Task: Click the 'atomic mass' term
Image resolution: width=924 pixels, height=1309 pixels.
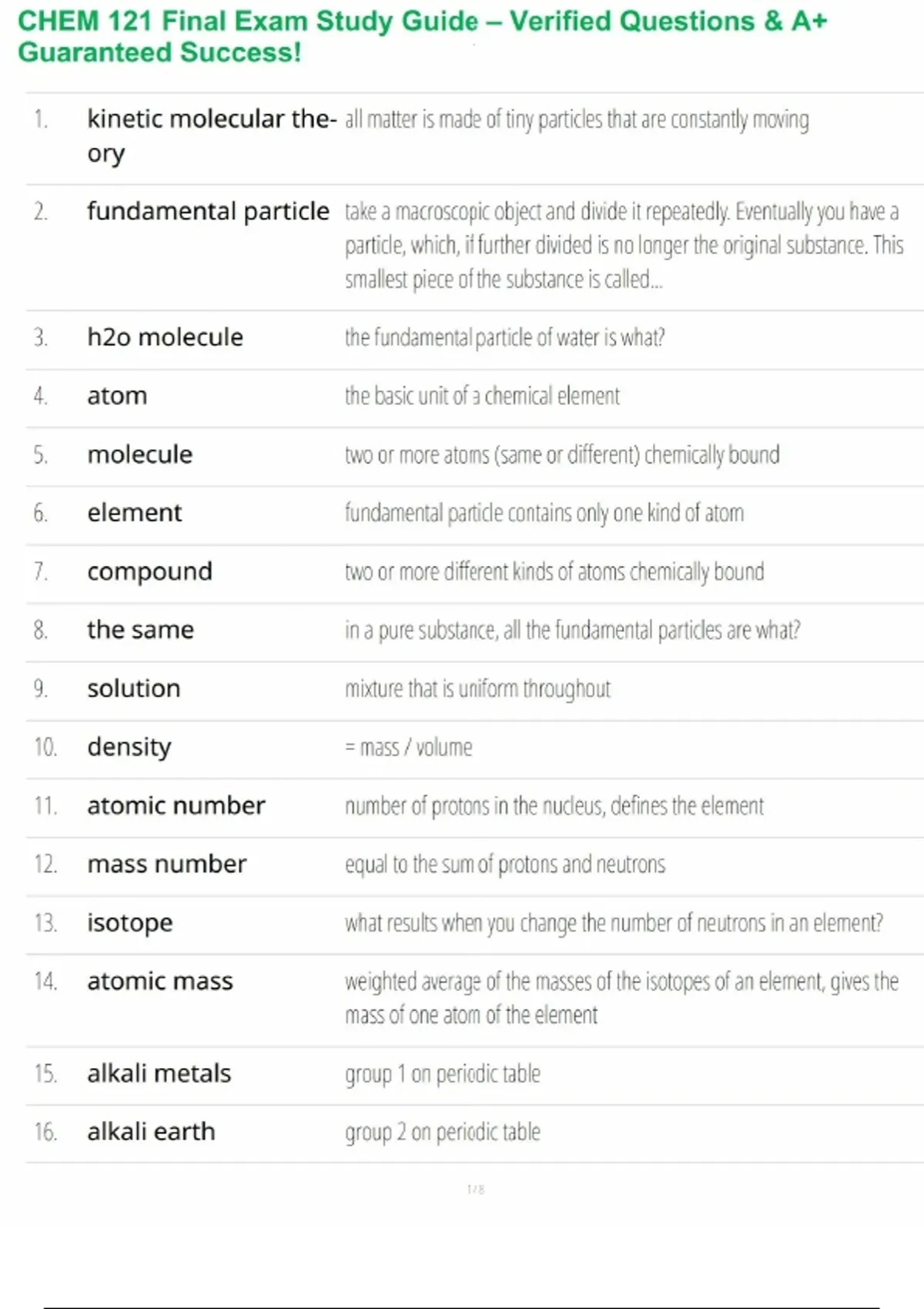Action: [159, 981]
